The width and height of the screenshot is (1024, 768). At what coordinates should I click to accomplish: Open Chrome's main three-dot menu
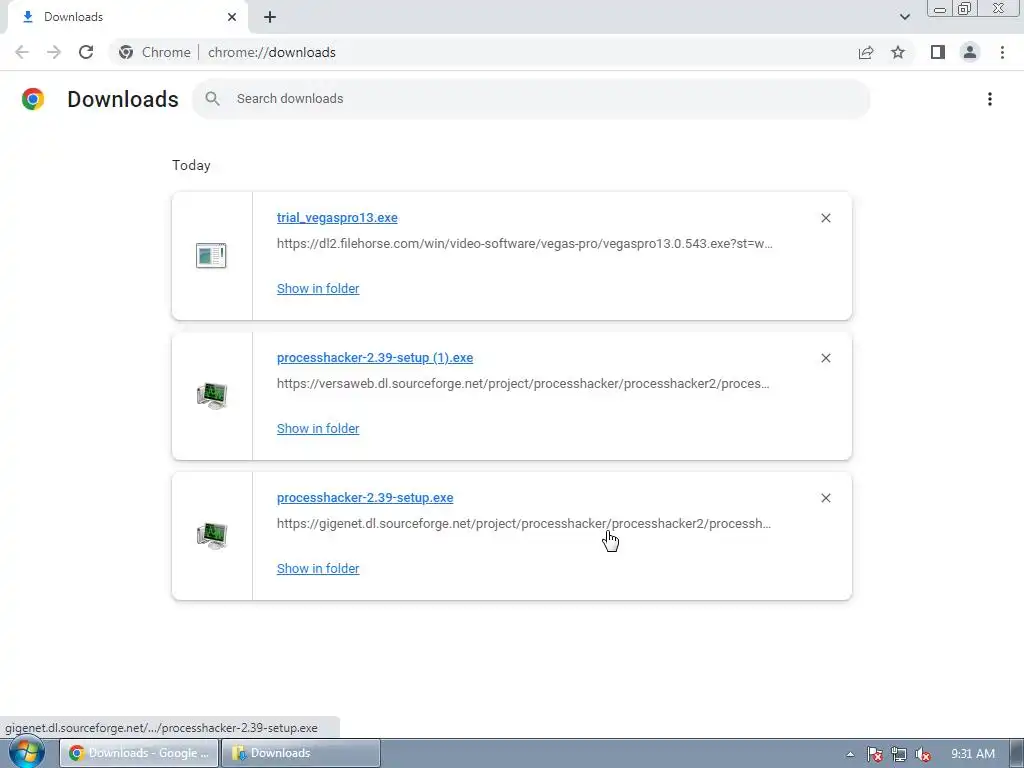[x=1002, y=52]
